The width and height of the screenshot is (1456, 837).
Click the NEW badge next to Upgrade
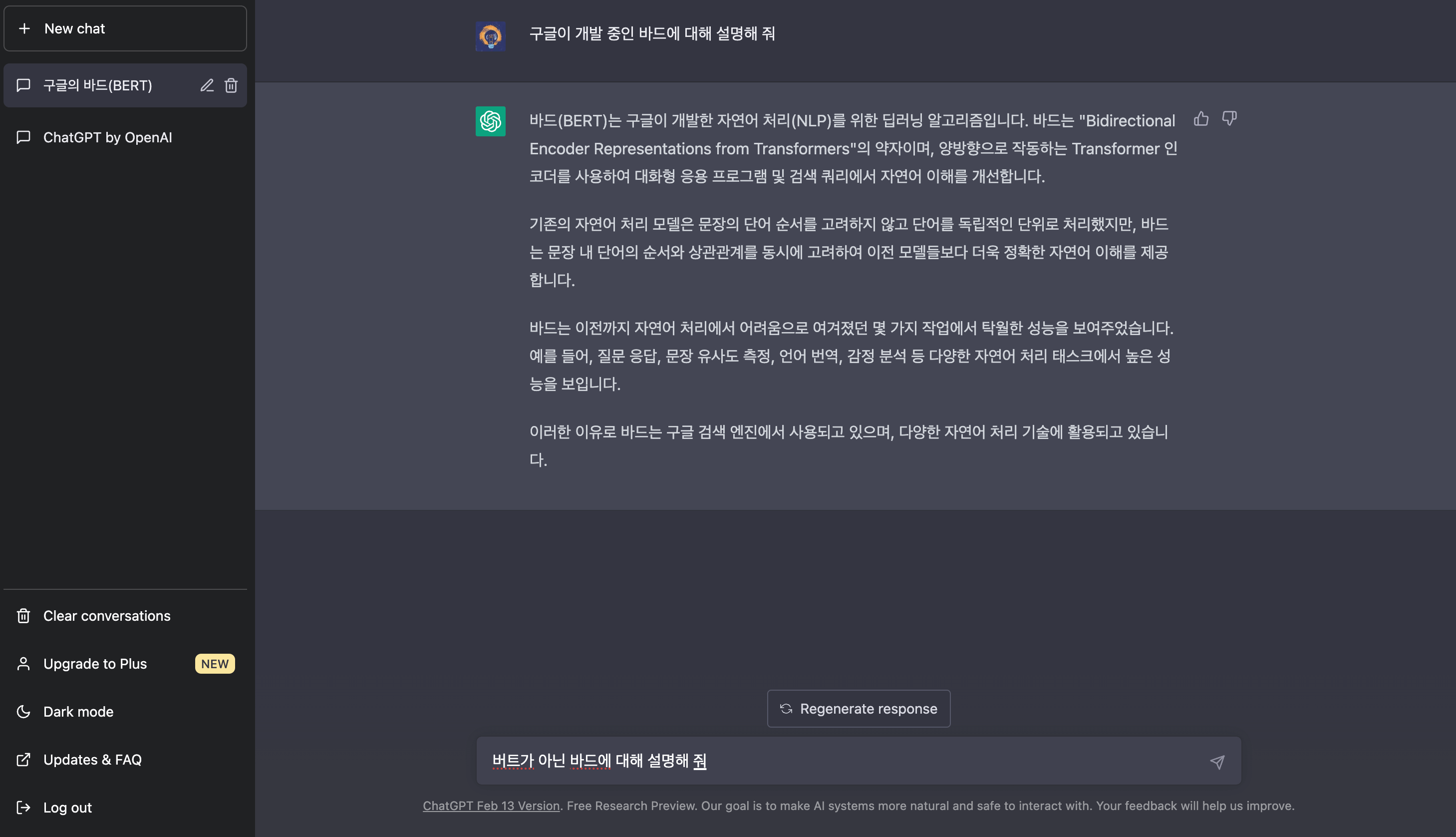point(215,663)
